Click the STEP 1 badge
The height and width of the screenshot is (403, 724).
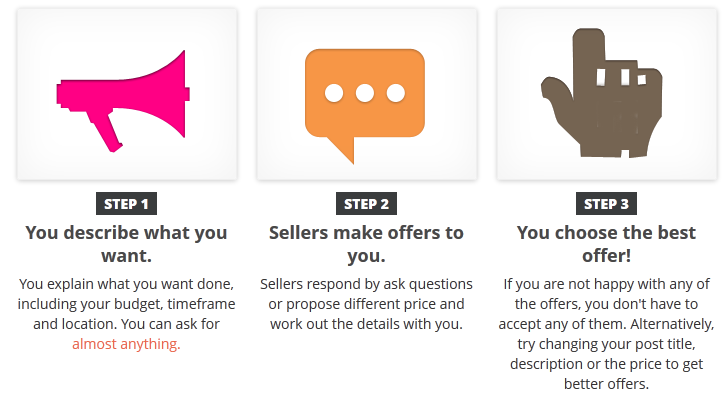(126, 204)
